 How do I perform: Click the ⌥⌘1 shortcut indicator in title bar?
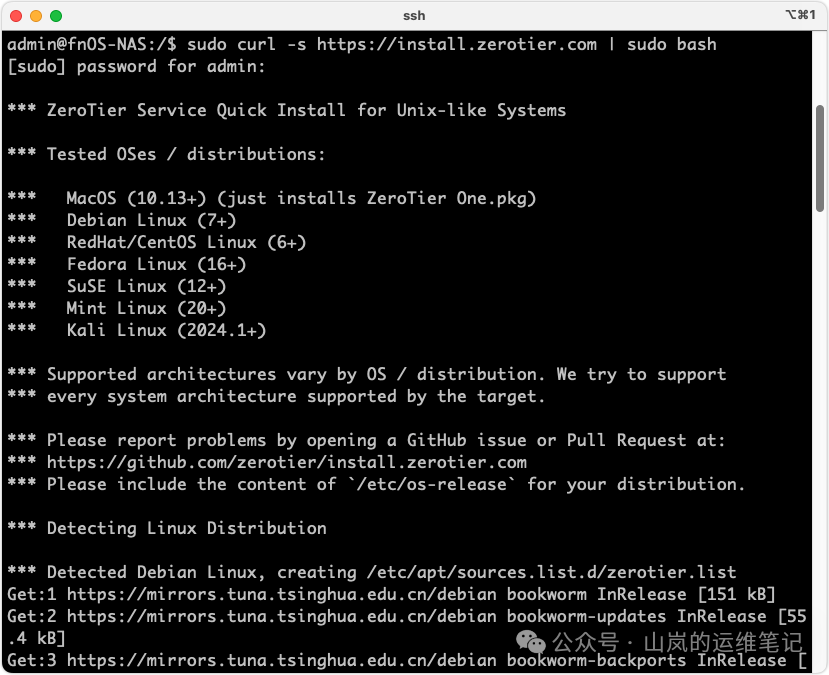(802, 16)
